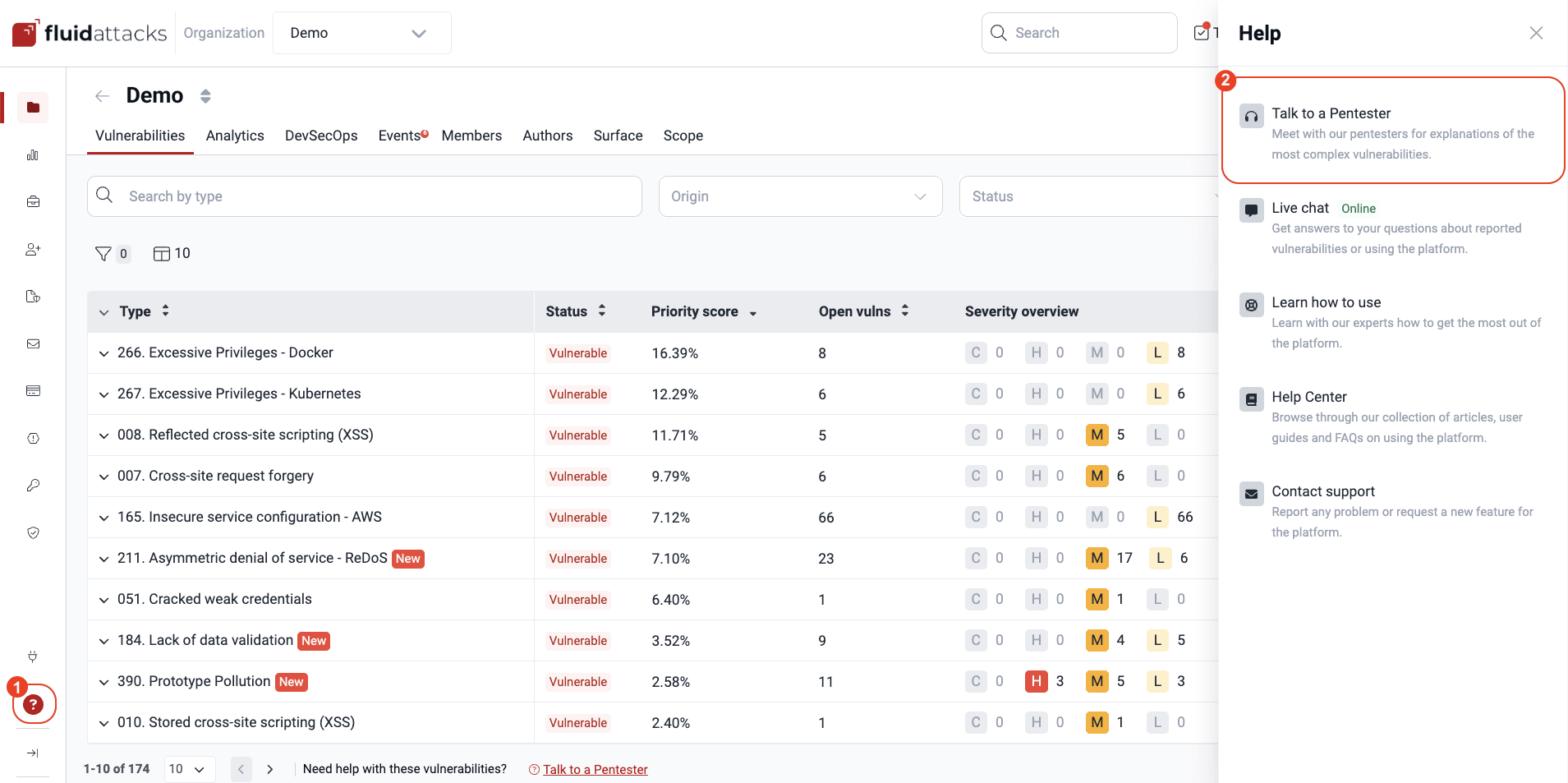
Task: Open the groups folder icon in sidebar
Action: (33, 108)
